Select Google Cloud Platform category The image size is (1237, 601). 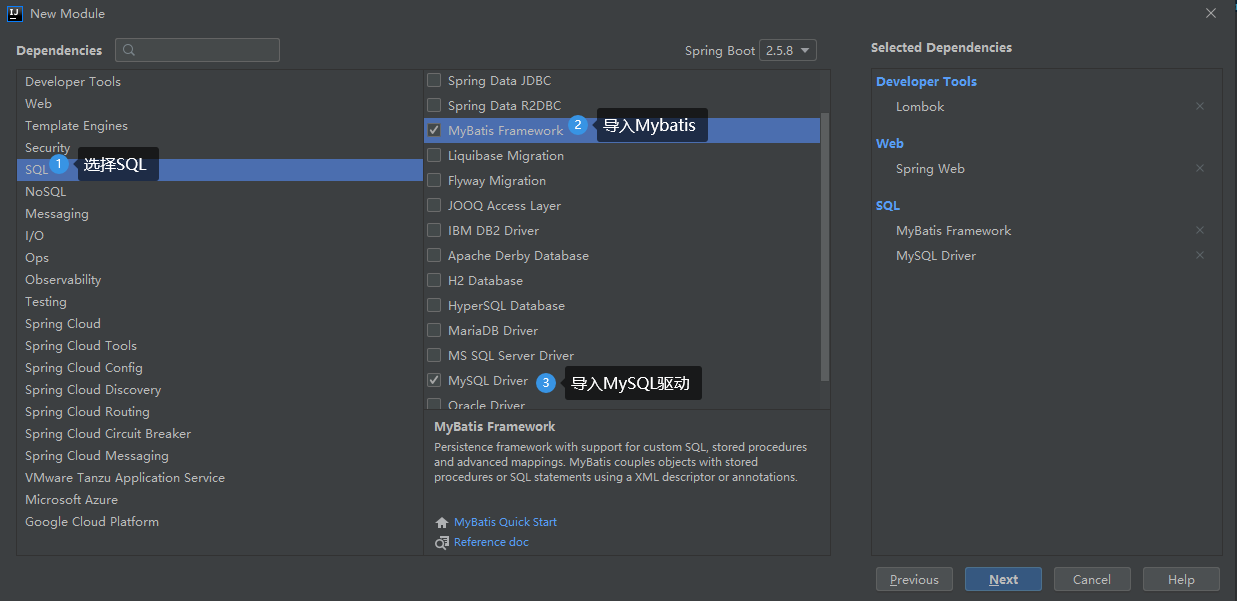pos(220,522)
